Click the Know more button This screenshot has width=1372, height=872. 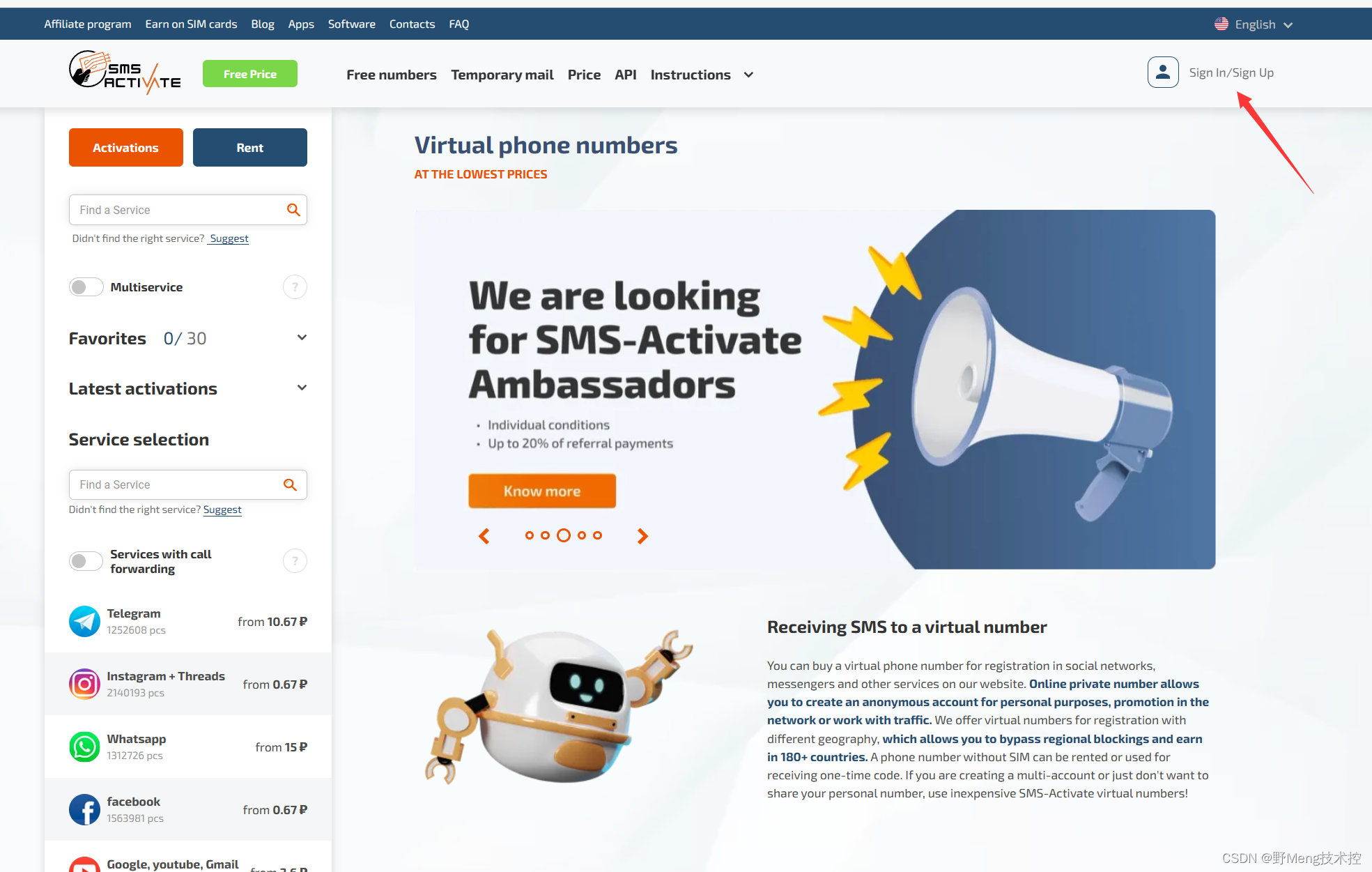pos(542,491)
